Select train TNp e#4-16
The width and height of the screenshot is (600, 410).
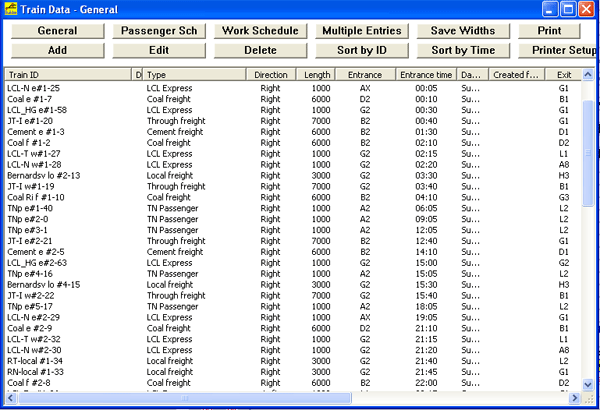(30, 274)
